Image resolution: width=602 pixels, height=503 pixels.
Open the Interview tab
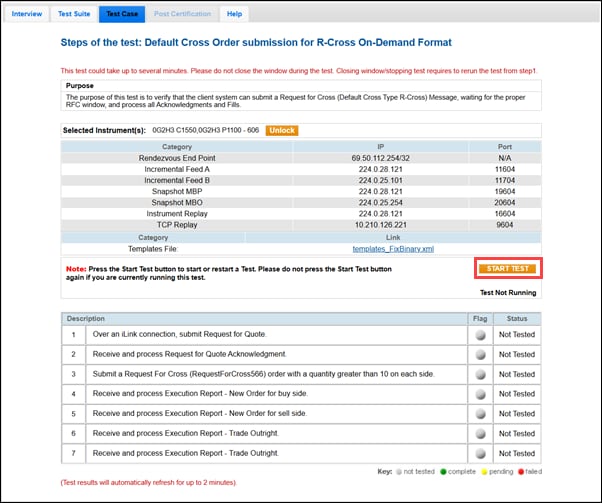pos(27,14)
